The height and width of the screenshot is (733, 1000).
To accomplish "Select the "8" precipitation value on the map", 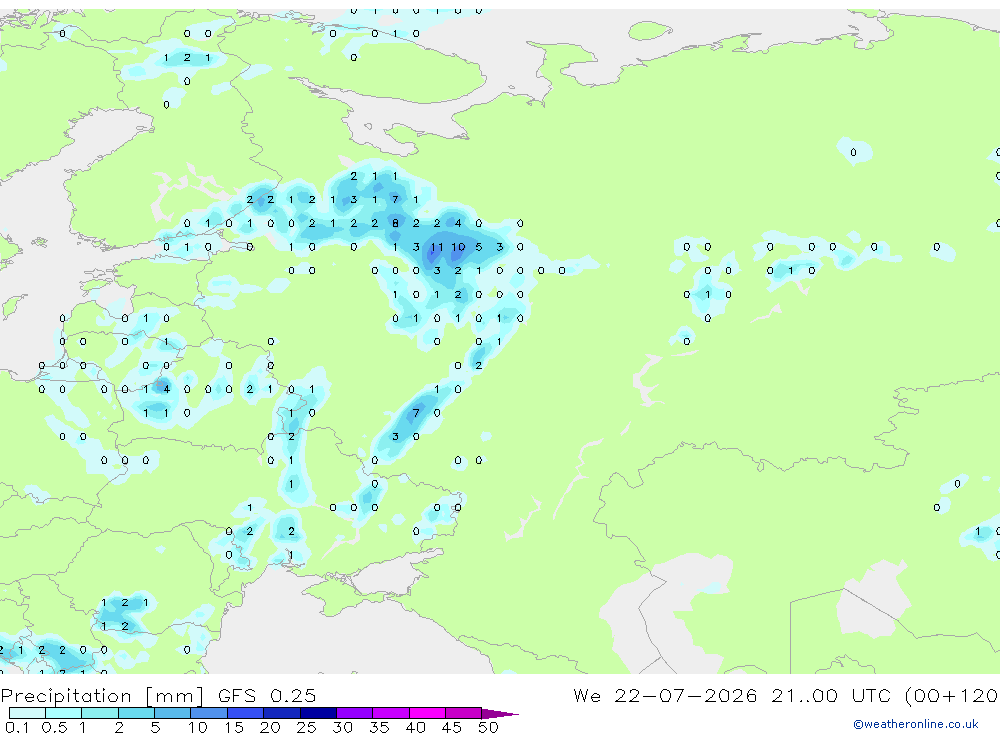I will [395, 223].
